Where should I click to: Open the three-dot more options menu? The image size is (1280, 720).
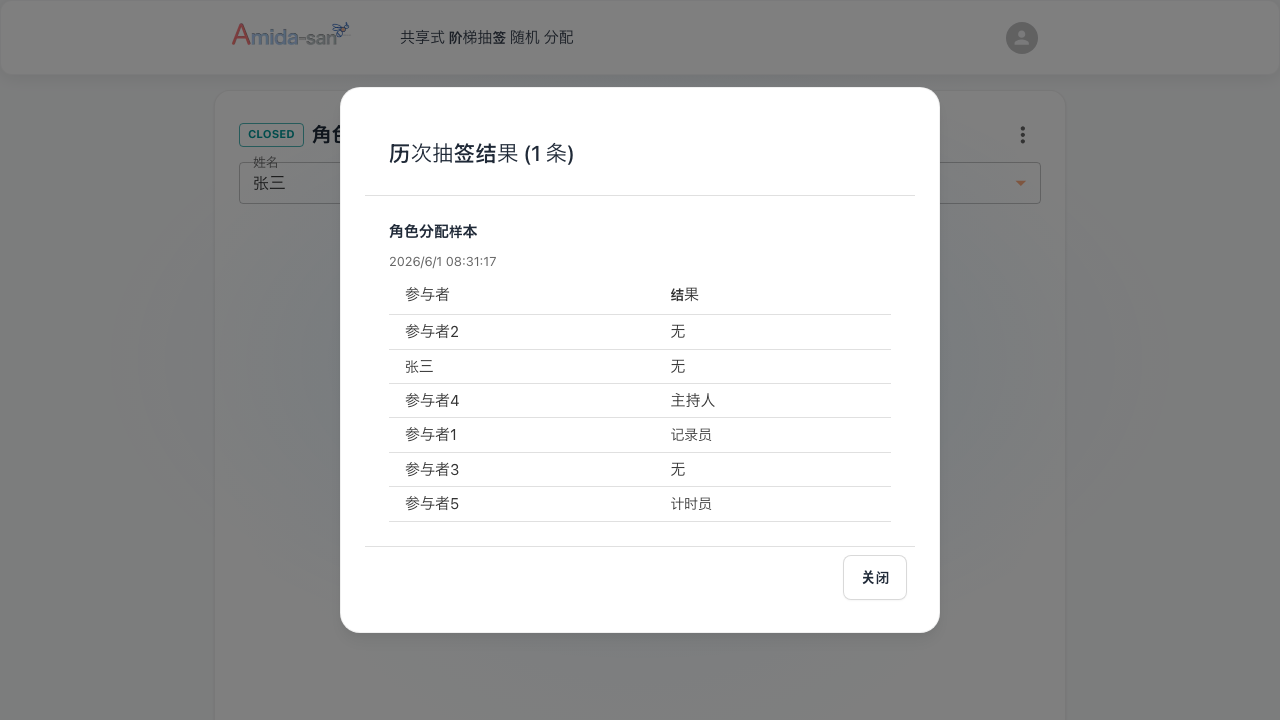coord(1022,135)
